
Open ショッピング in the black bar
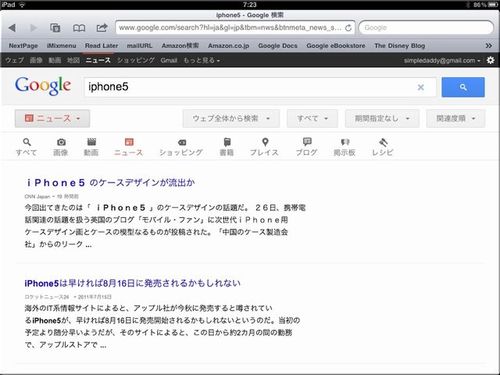pyautogui.click(x=136, y=60)
